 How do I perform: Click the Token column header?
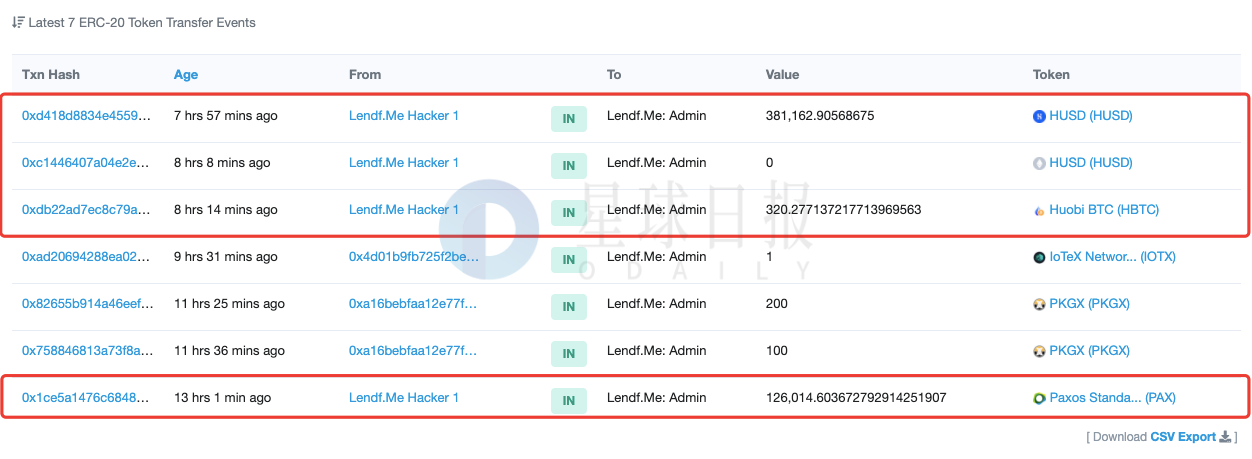(x=1051, y=75)
